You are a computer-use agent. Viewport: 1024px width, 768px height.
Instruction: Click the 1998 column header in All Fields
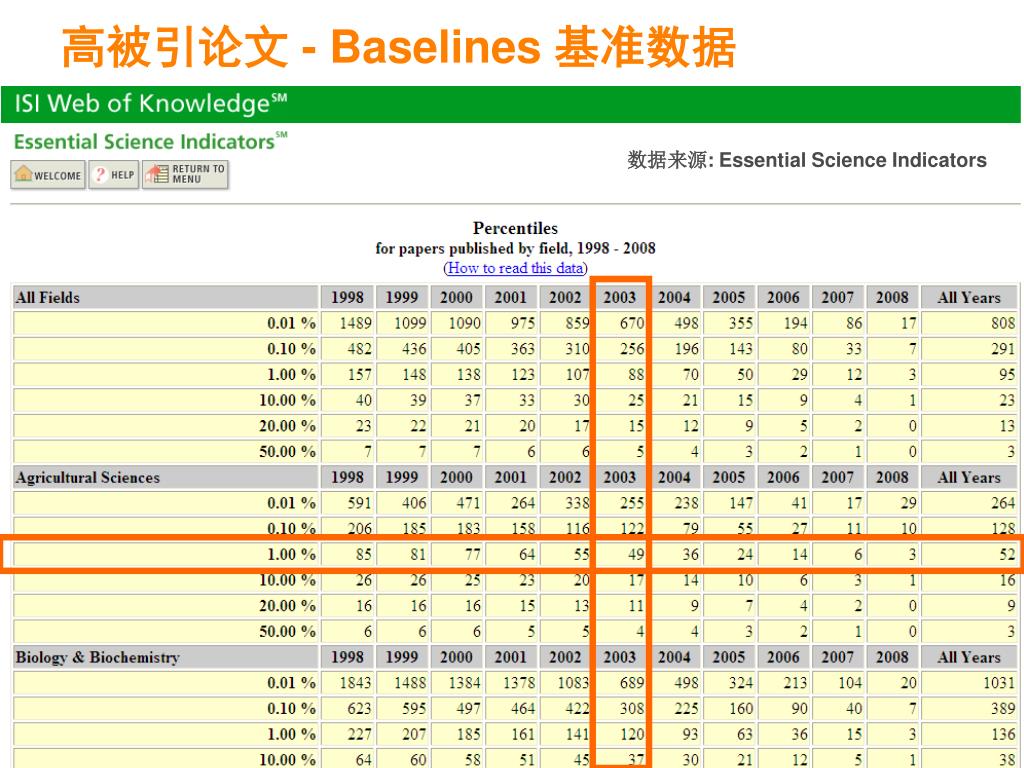(347, 298)
